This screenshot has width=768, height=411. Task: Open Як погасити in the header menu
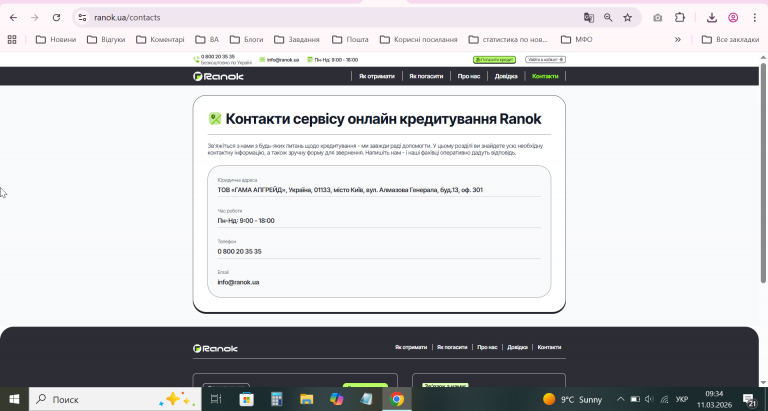(426, 76)
